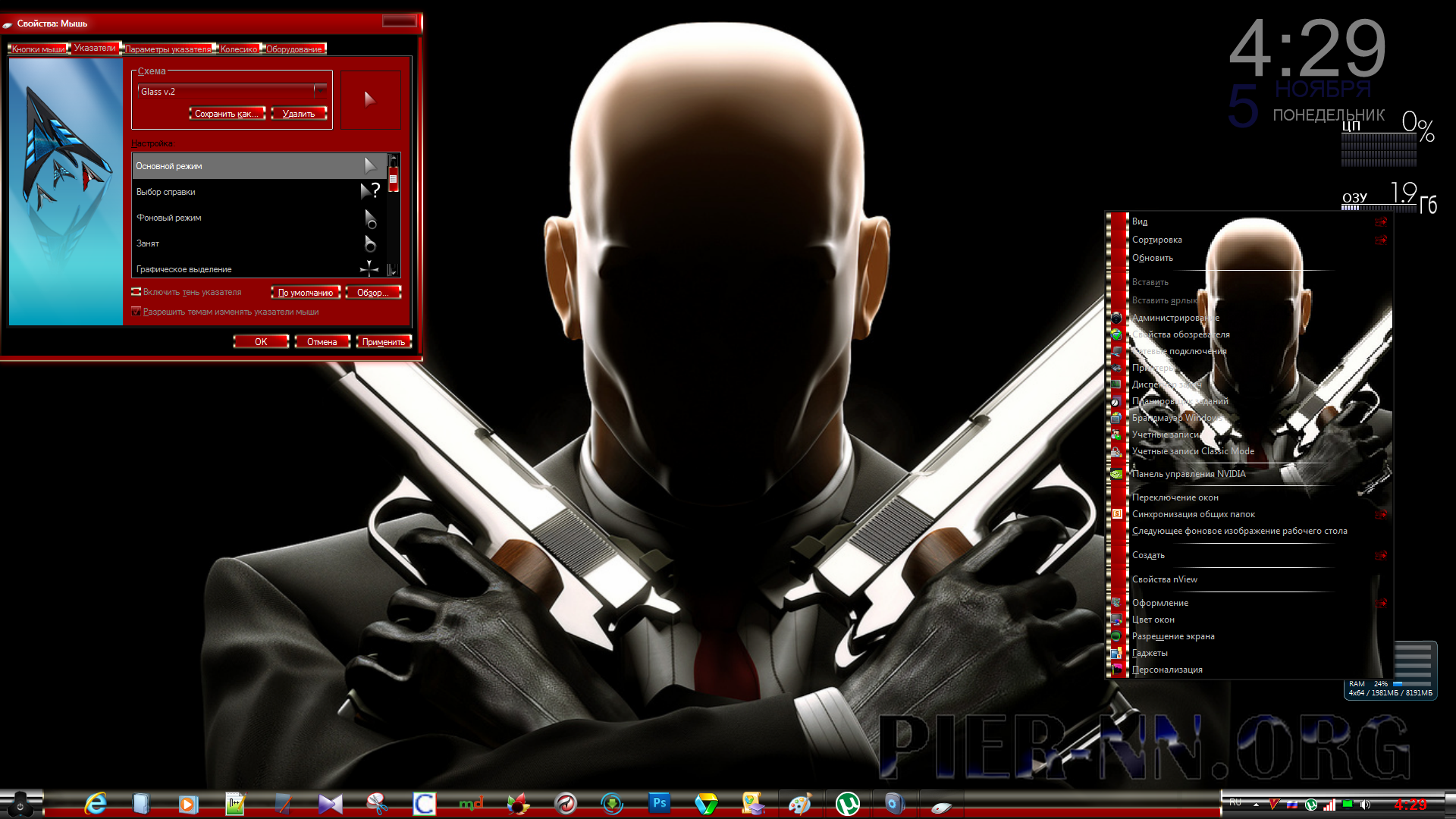Open the Оборудование tab

294,49
